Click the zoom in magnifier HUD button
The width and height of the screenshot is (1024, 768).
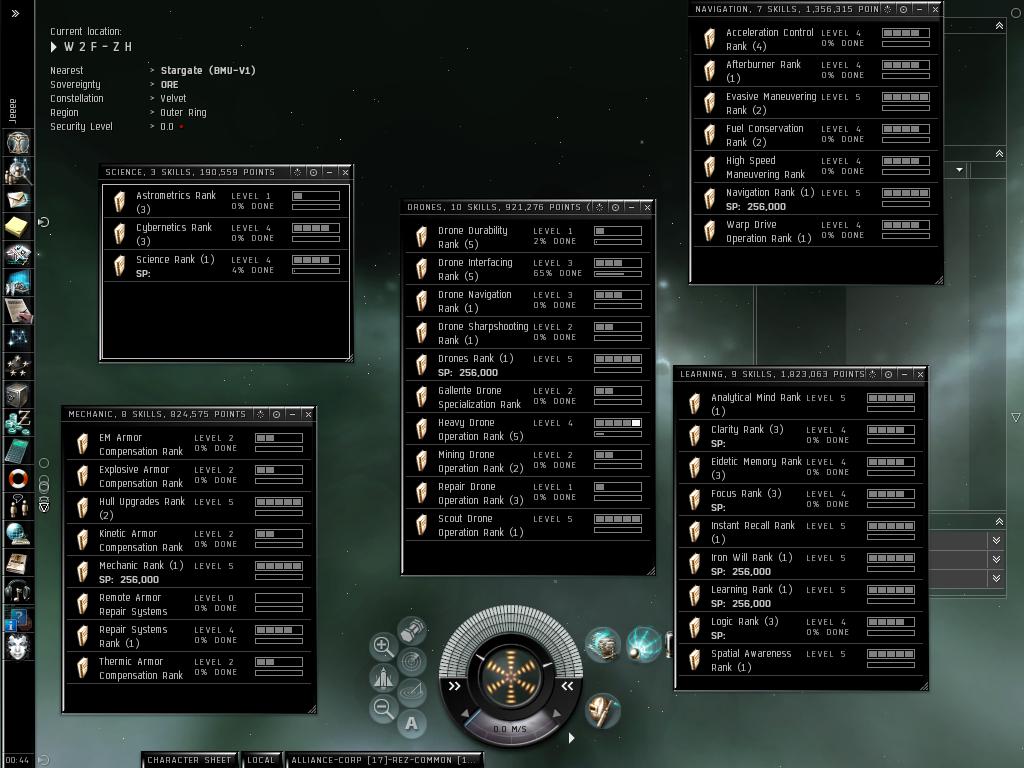click(x=383, y=646)
